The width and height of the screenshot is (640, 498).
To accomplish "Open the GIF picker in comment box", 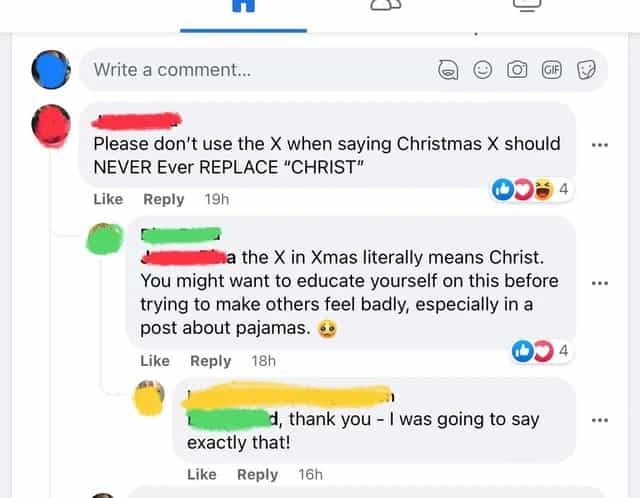I will (551, 70).
